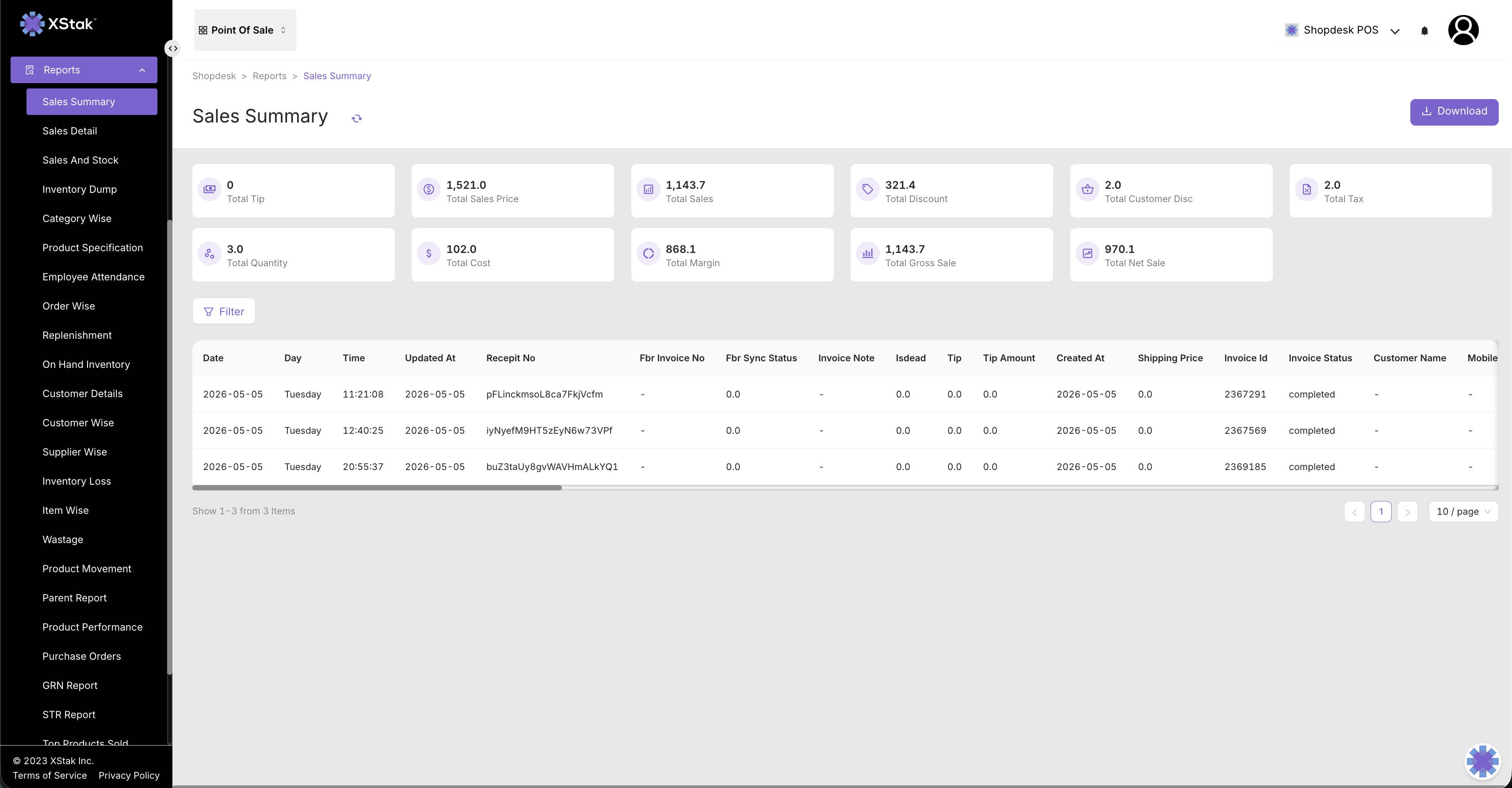Image resolution: width=1512 pixels, height=788 pixels.
Task: Go to the next page arrow
Action: pos(1407,512)
